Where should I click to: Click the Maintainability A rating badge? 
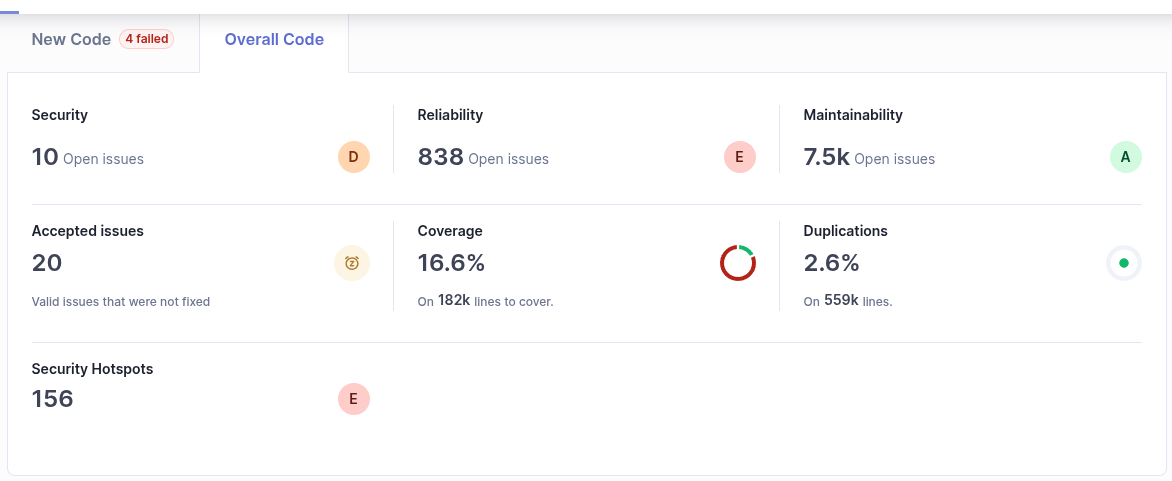[x=1125, y=157]
